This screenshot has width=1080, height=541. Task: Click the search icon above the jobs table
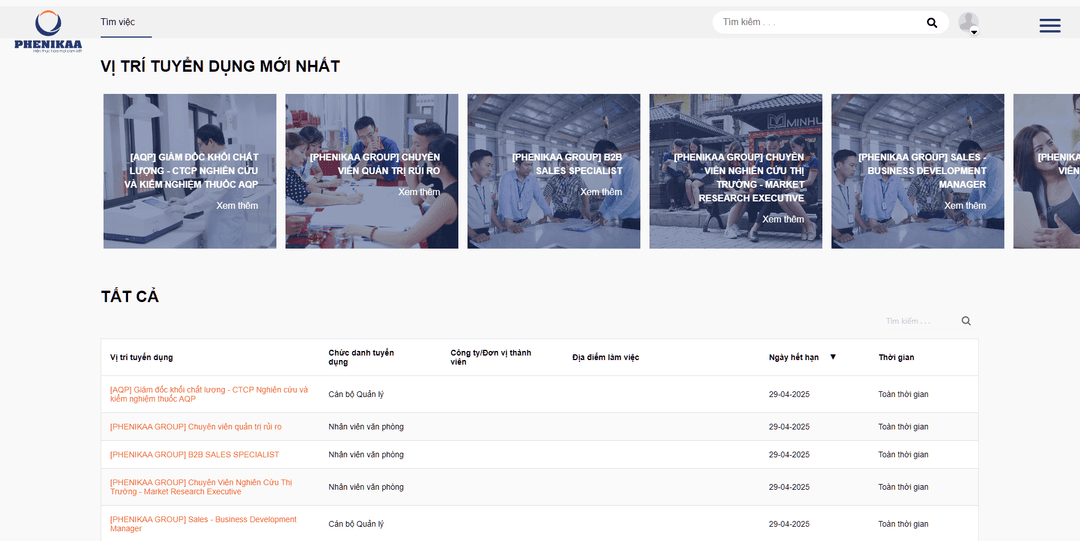pyautogui.click(x=966, y=321)
